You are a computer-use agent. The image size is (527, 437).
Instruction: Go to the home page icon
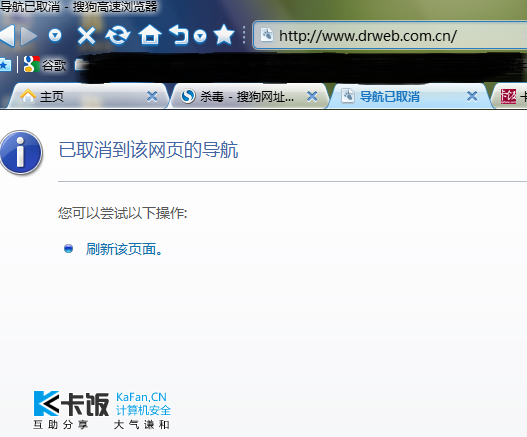pyautogui.click(x=150, y=35)
